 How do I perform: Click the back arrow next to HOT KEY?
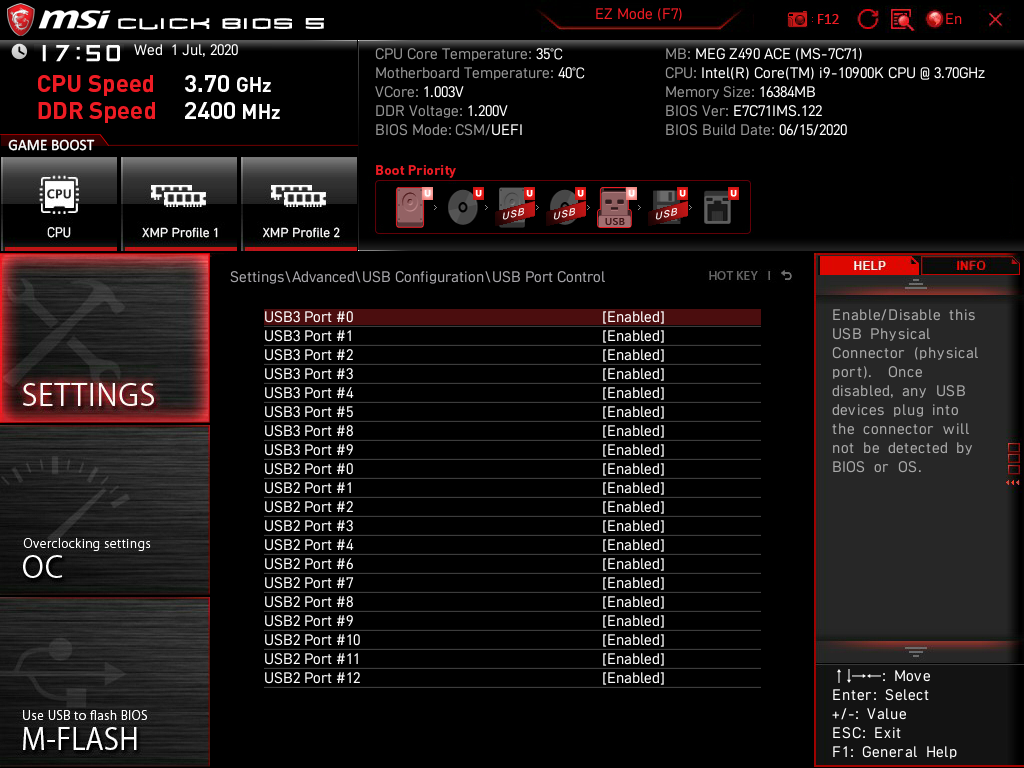click(x=786, y=276)
